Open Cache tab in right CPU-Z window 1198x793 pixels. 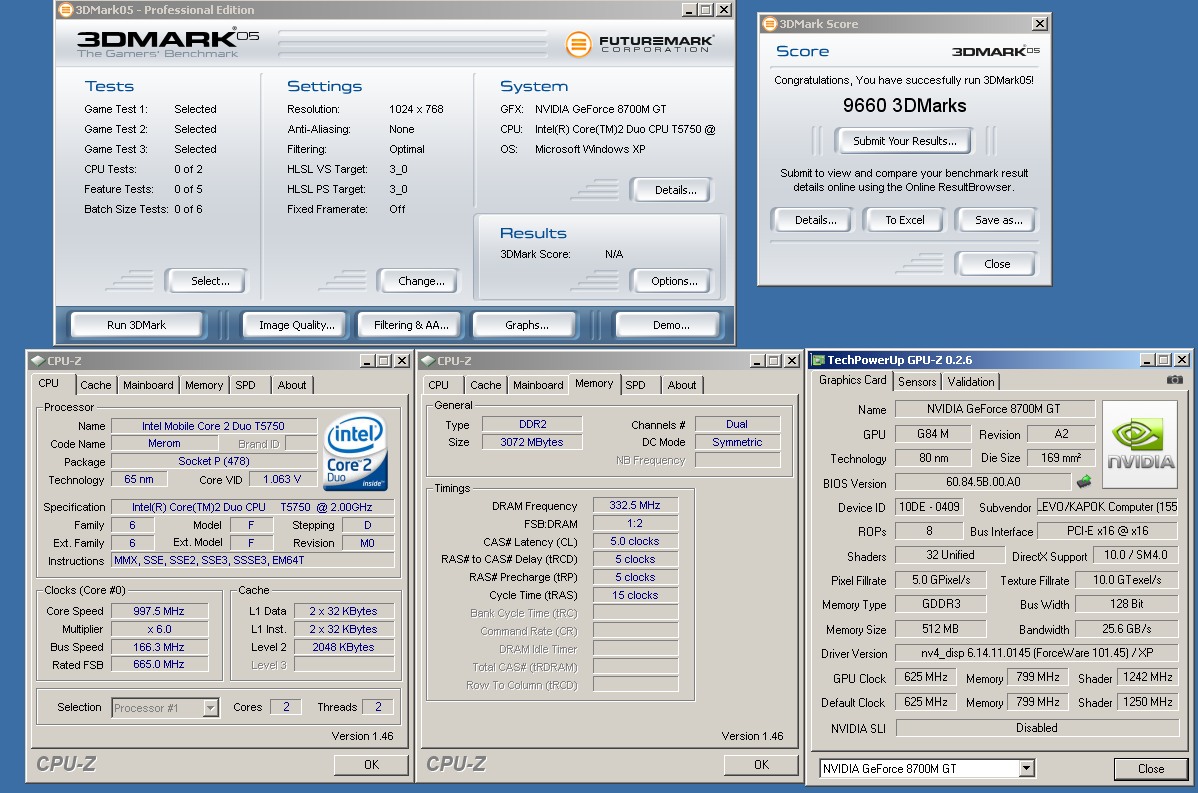click(486, 385)
